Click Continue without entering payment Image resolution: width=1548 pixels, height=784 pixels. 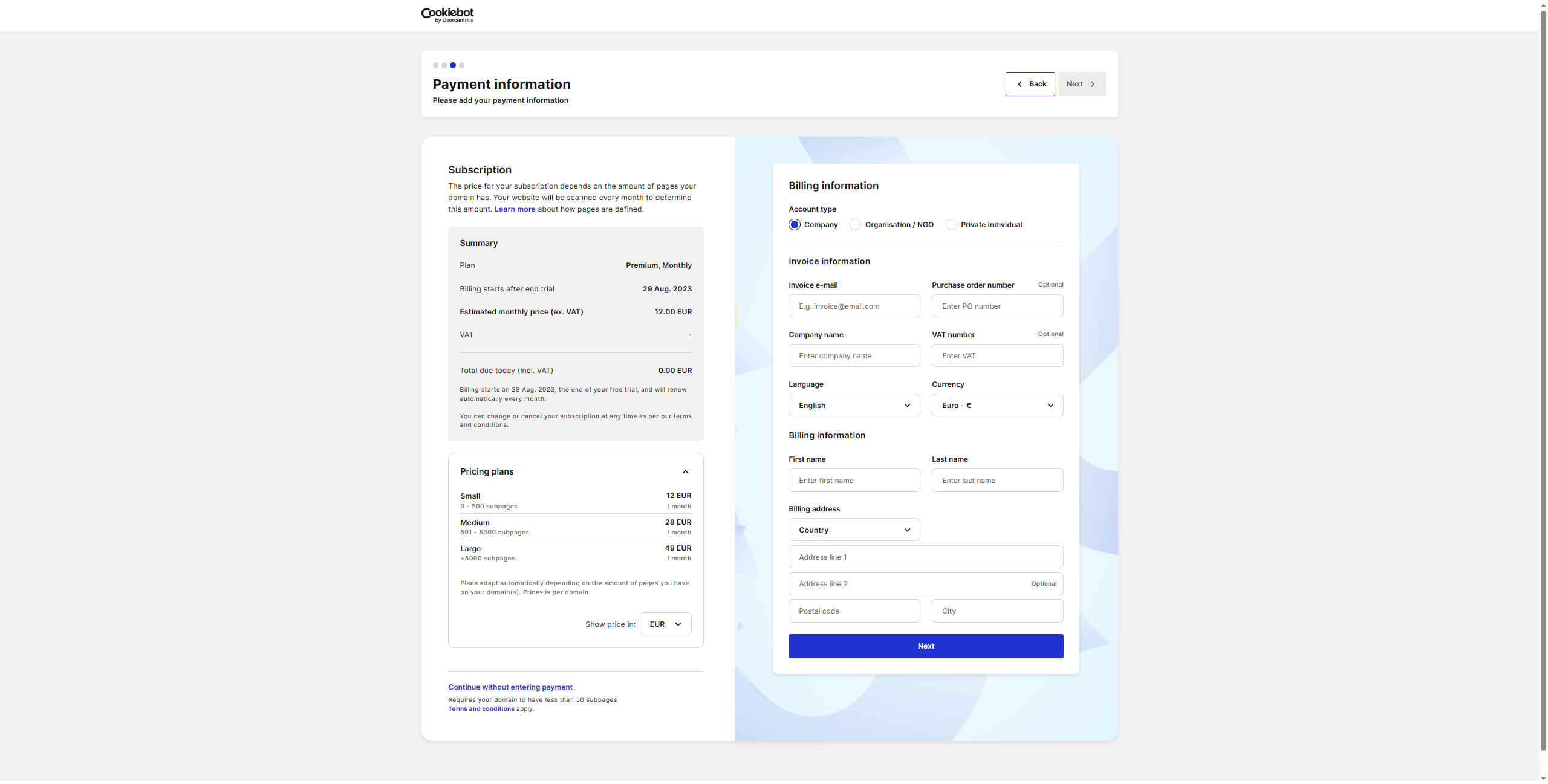pos(510,687)
